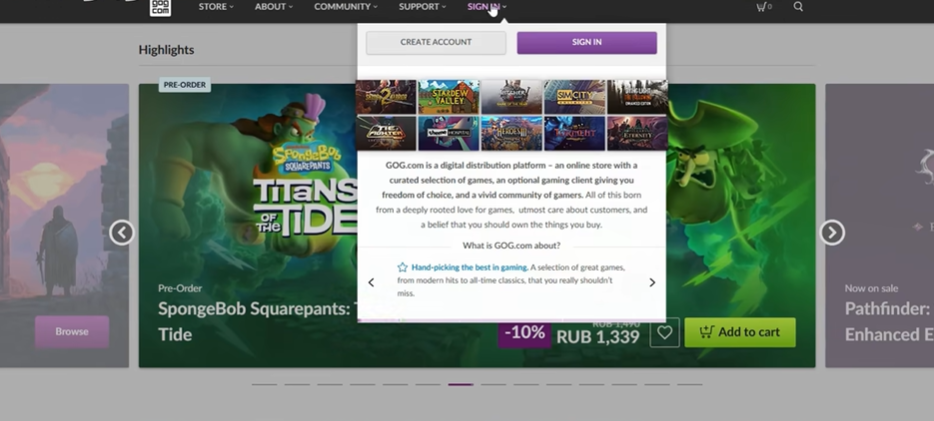Screen dimensions: 934x421
Task: Show previous tip in sign-in popup
Action: pos(371,282)
